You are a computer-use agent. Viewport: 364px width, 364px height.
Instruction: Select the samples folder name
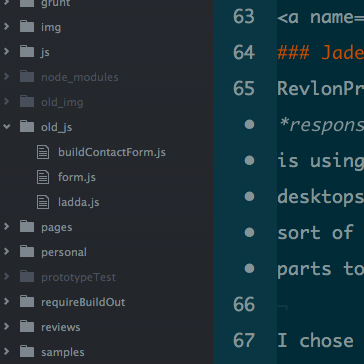(63, 352)
